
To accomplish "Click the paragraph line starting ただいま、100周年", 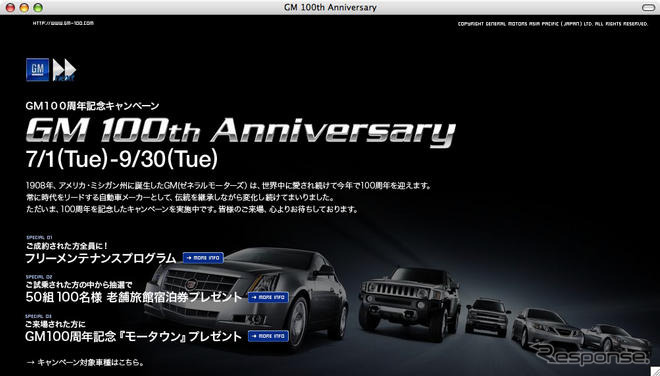I will coord(192,209).
